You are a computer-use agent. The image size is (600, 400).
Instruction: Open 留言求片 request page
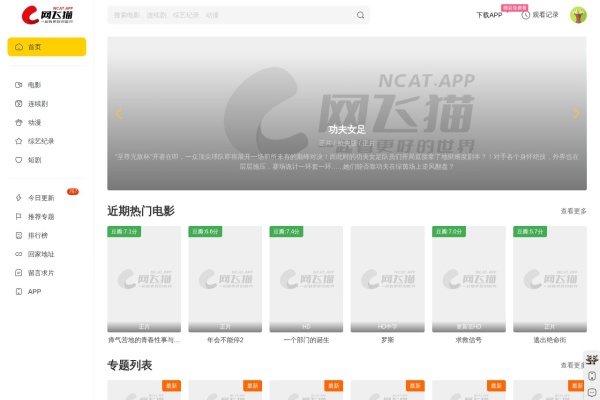tap(41, 273)
